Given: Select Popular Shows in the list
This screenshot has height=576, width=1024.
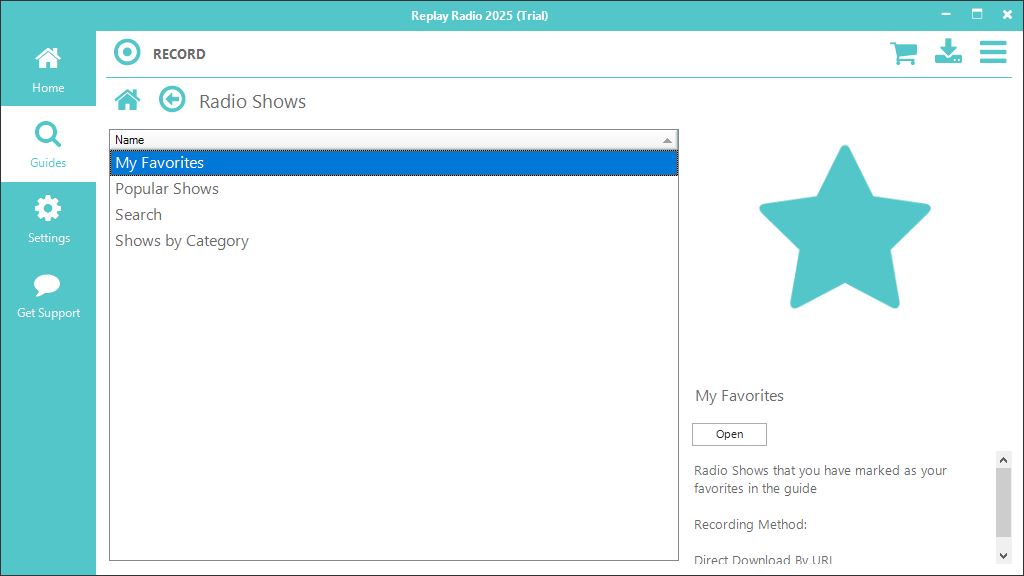Looking at the screenshot, I should (394, 189).
